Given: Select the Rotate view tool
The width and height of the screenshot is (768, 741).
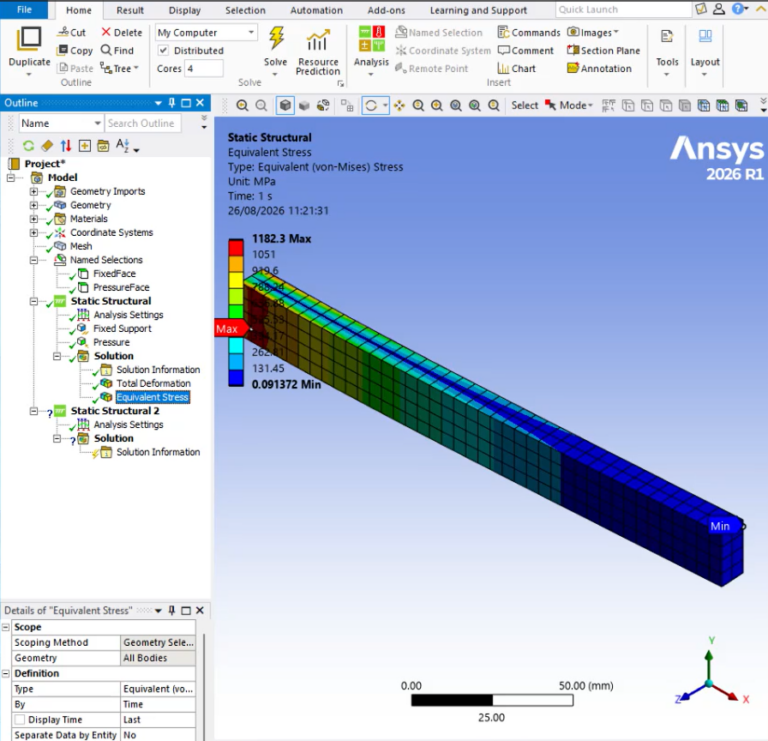Looking at the screenshot, I should point(371,105).
